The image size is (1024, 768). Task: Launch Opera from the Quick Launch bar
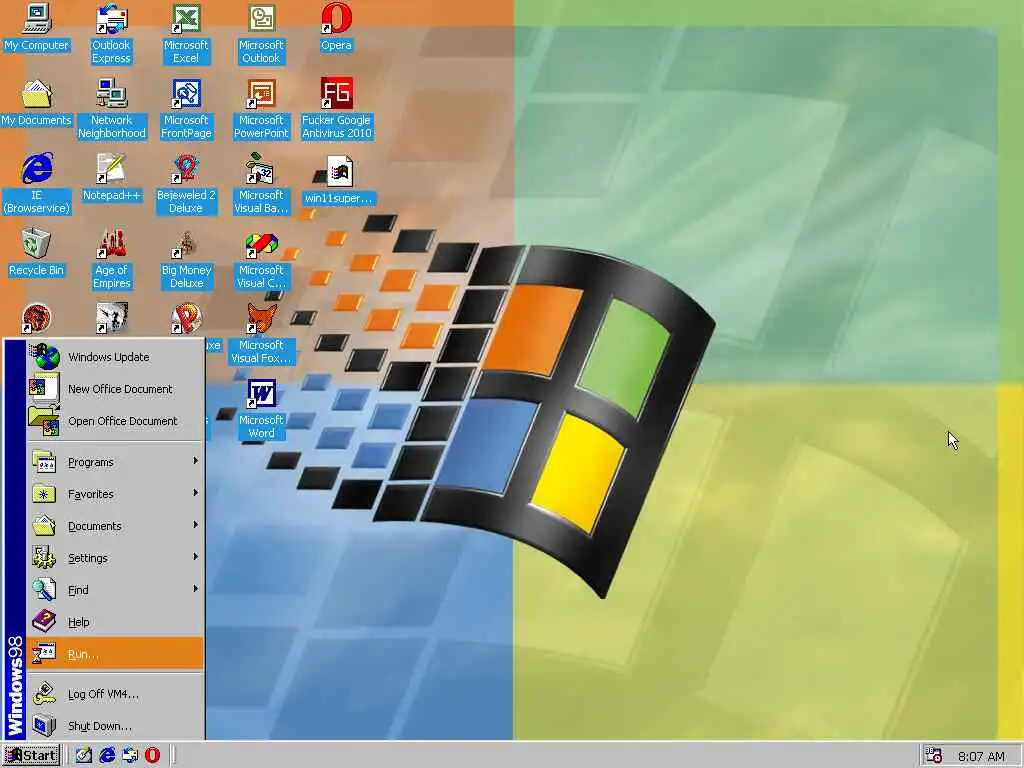(x=152, y=756)
